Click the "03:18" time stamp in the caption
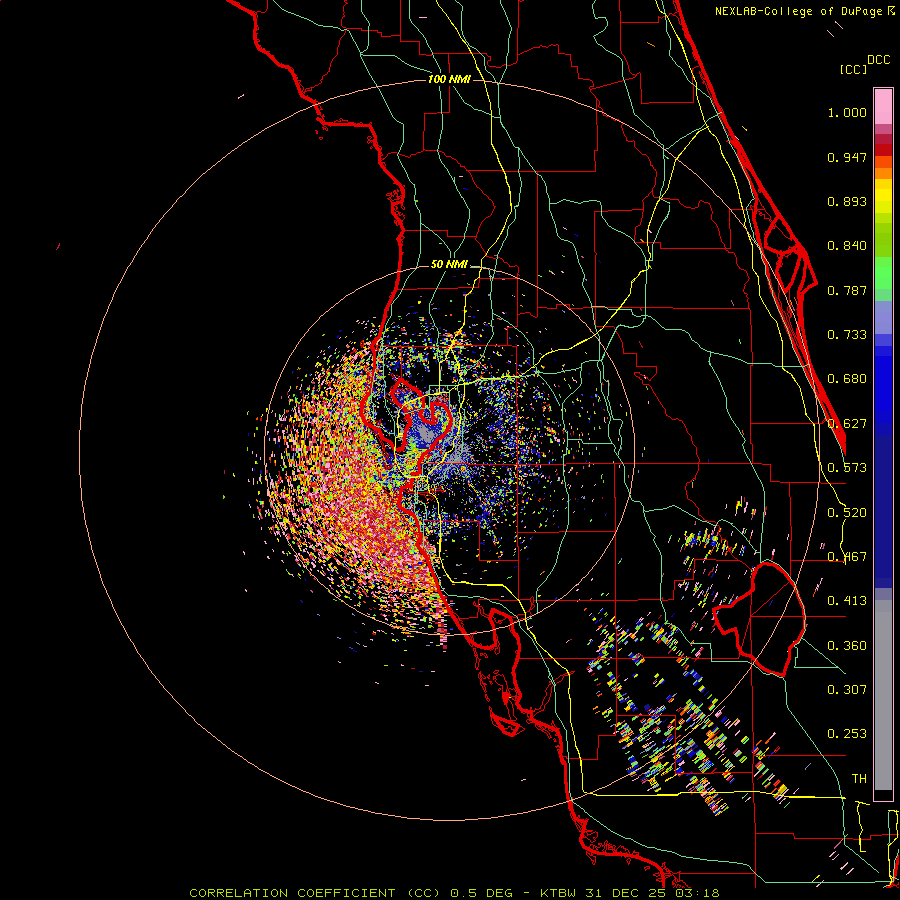 click(699, 893)
